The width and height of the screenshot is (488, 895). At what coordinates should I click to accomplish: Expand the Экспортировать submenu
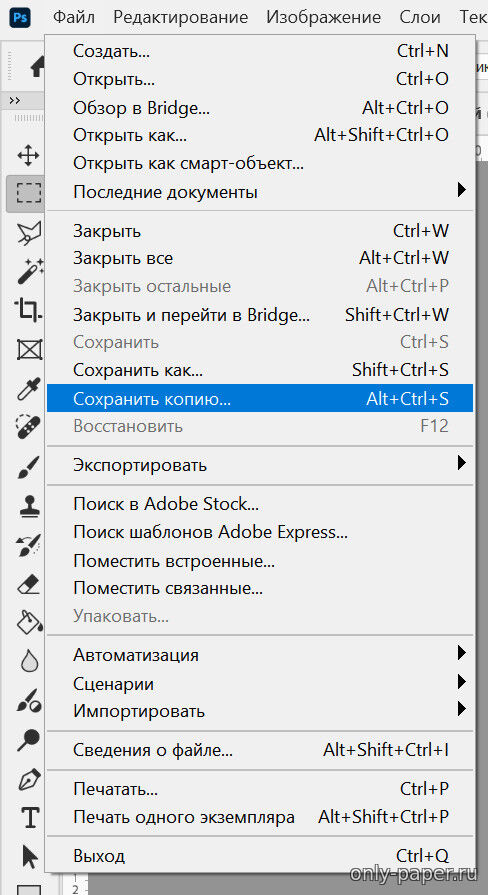tap(260, 465)
